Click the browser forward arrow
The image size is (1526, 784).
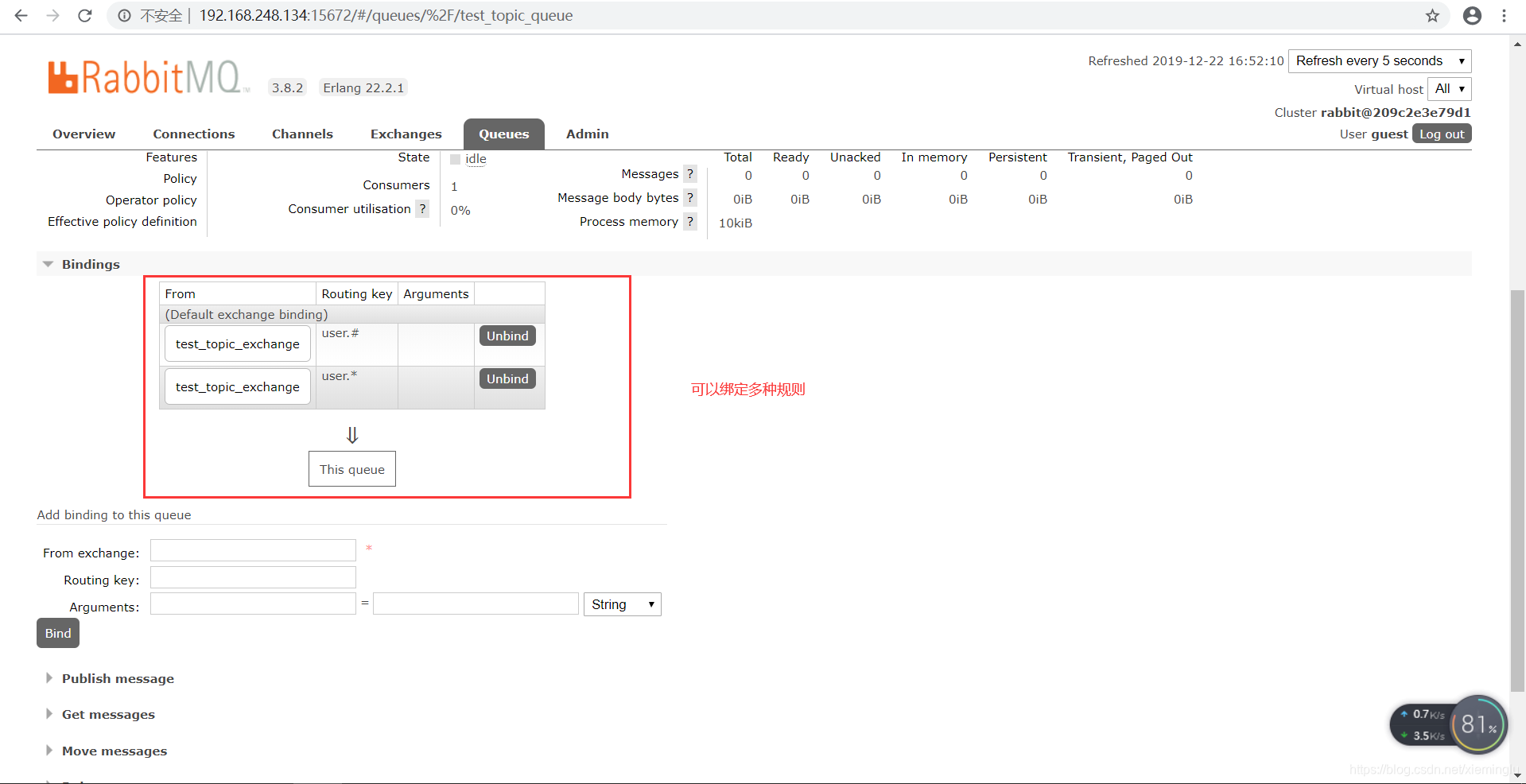click(52, 15)
